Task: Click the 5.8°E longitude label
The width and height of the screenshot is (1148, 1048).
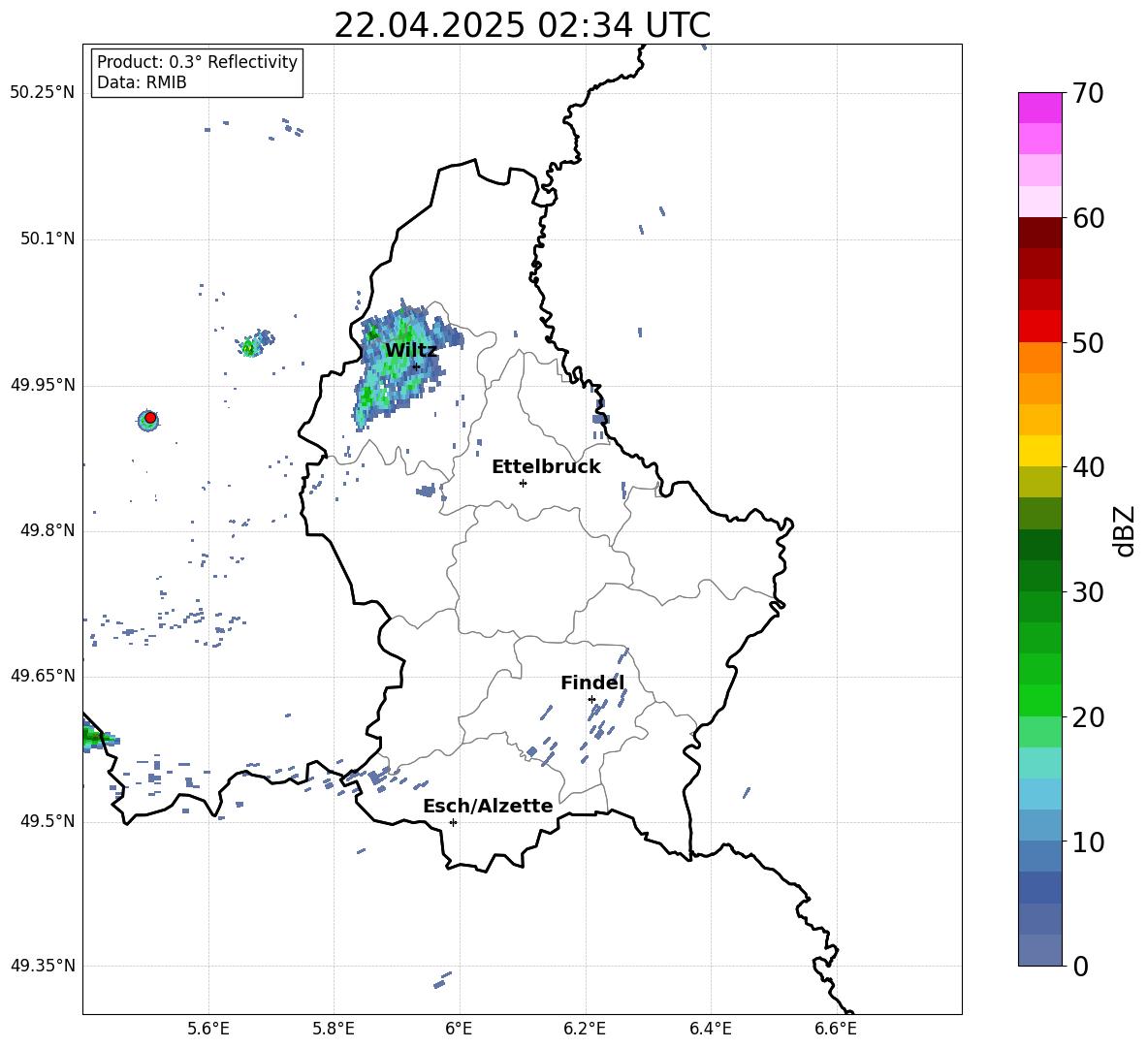Action: click(x=334, y=1029)
